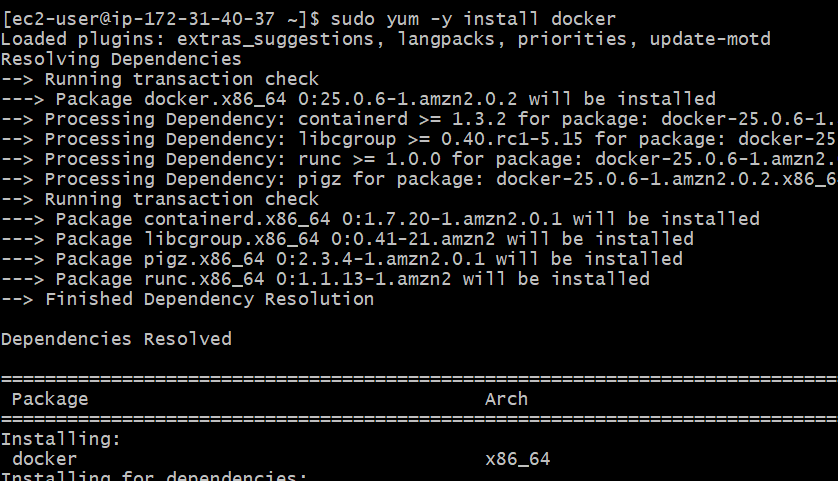
Task: Click the Resolving Dependencies line
Action: 121,59
